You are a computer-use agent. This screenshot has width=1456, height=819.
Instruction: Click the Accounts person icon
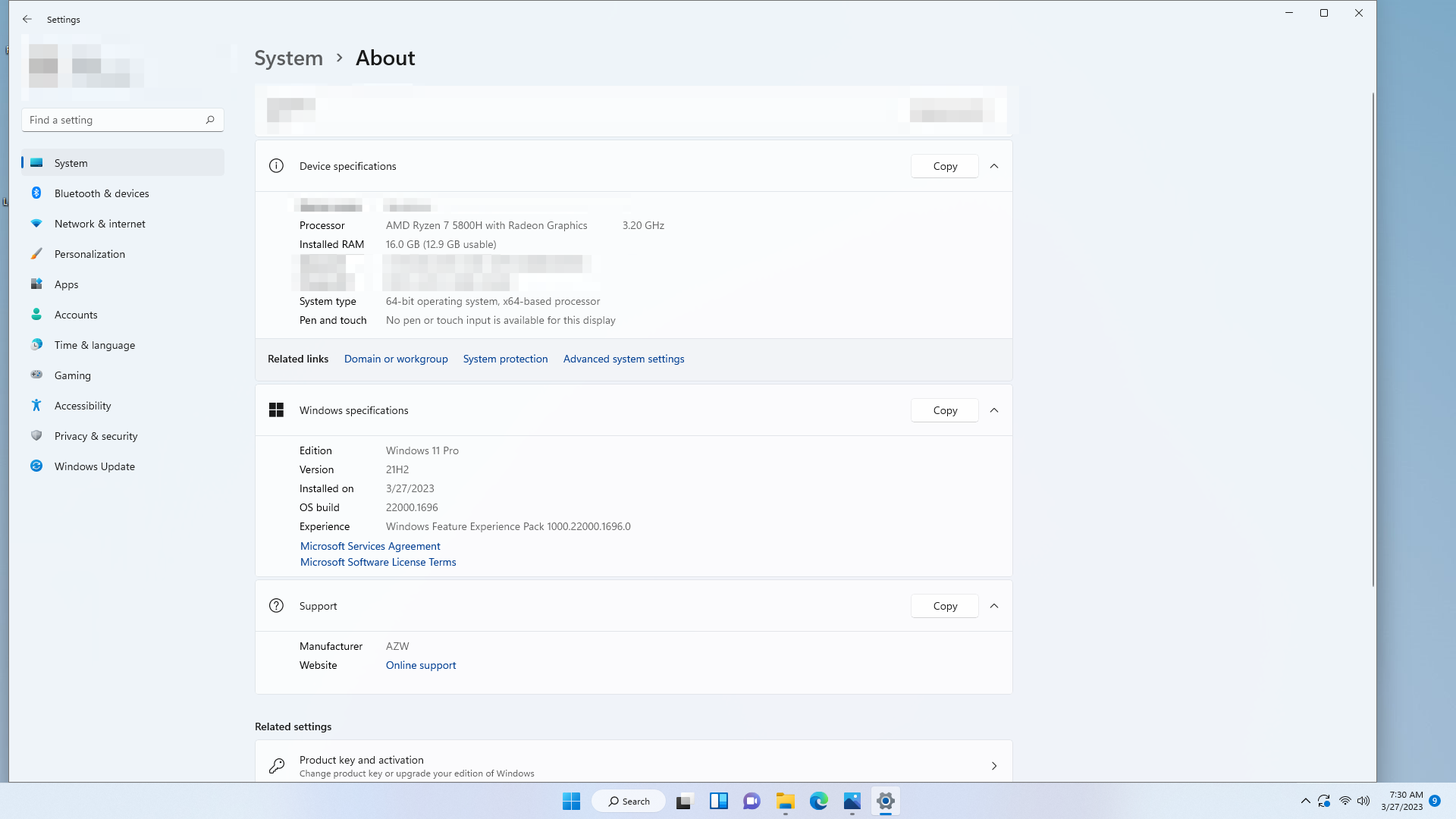coord(36,315)
